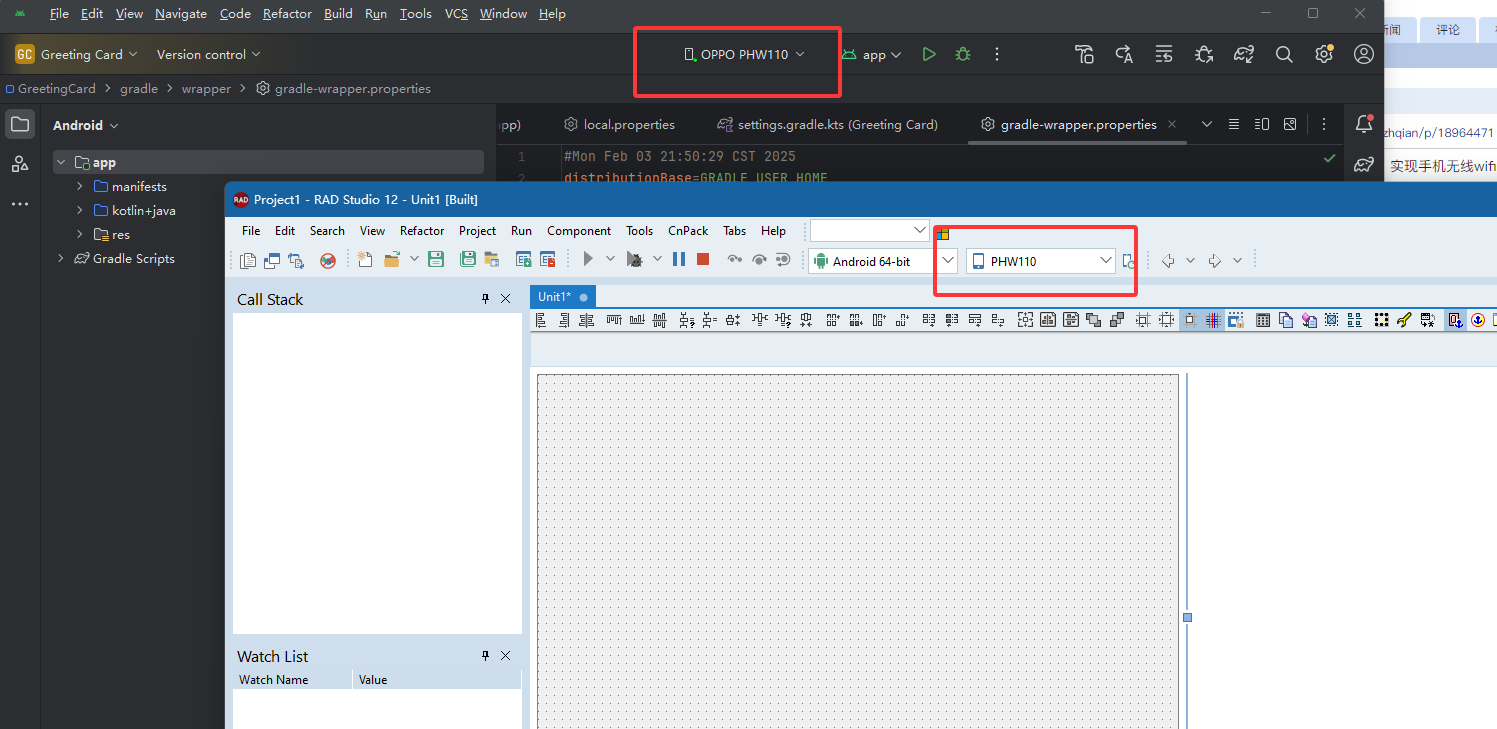Expand the kotlin+java folder

coord(80,211)
